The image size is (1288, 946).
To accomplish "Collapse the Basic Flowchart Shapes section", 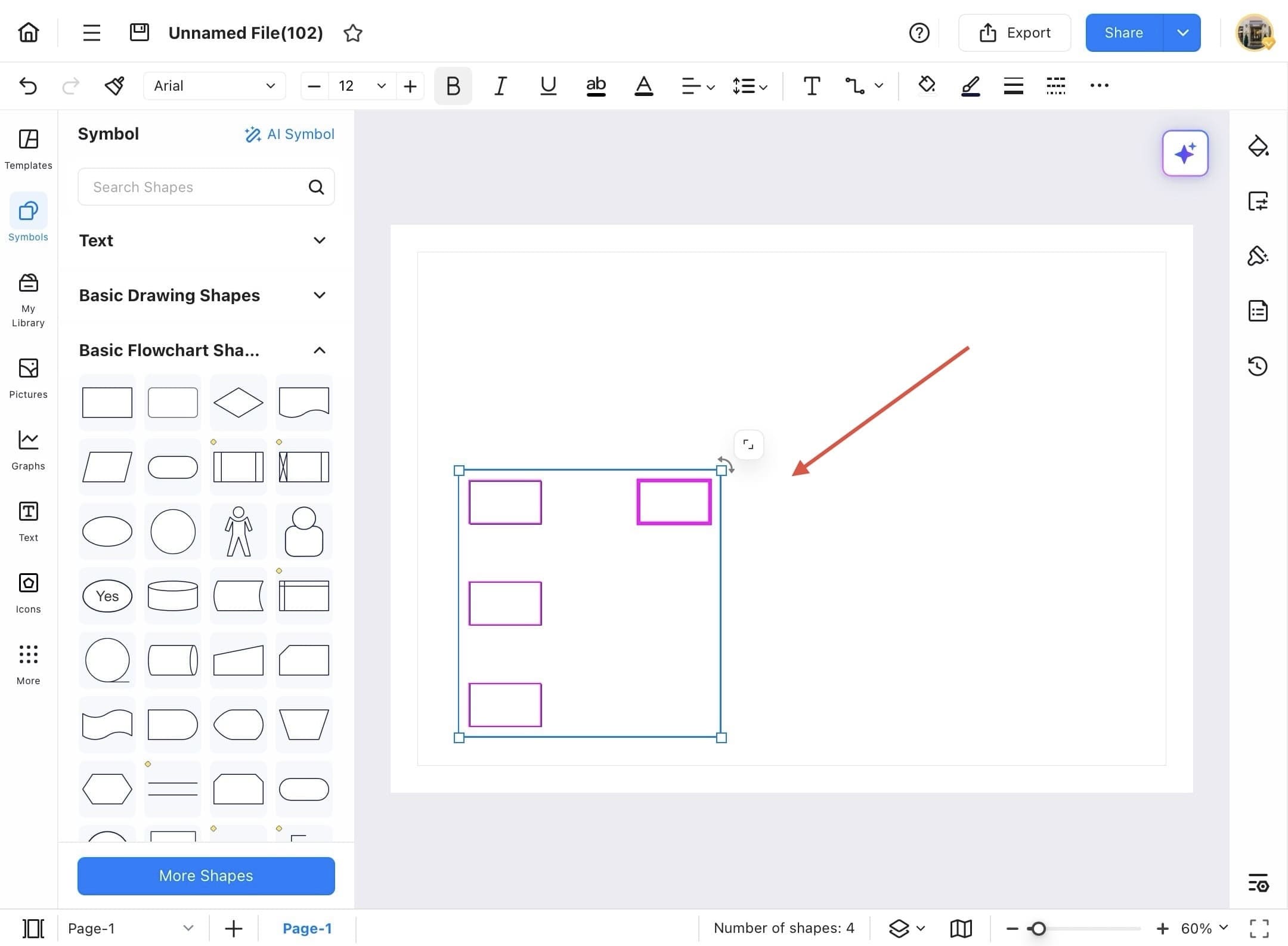I will point(320,350).
